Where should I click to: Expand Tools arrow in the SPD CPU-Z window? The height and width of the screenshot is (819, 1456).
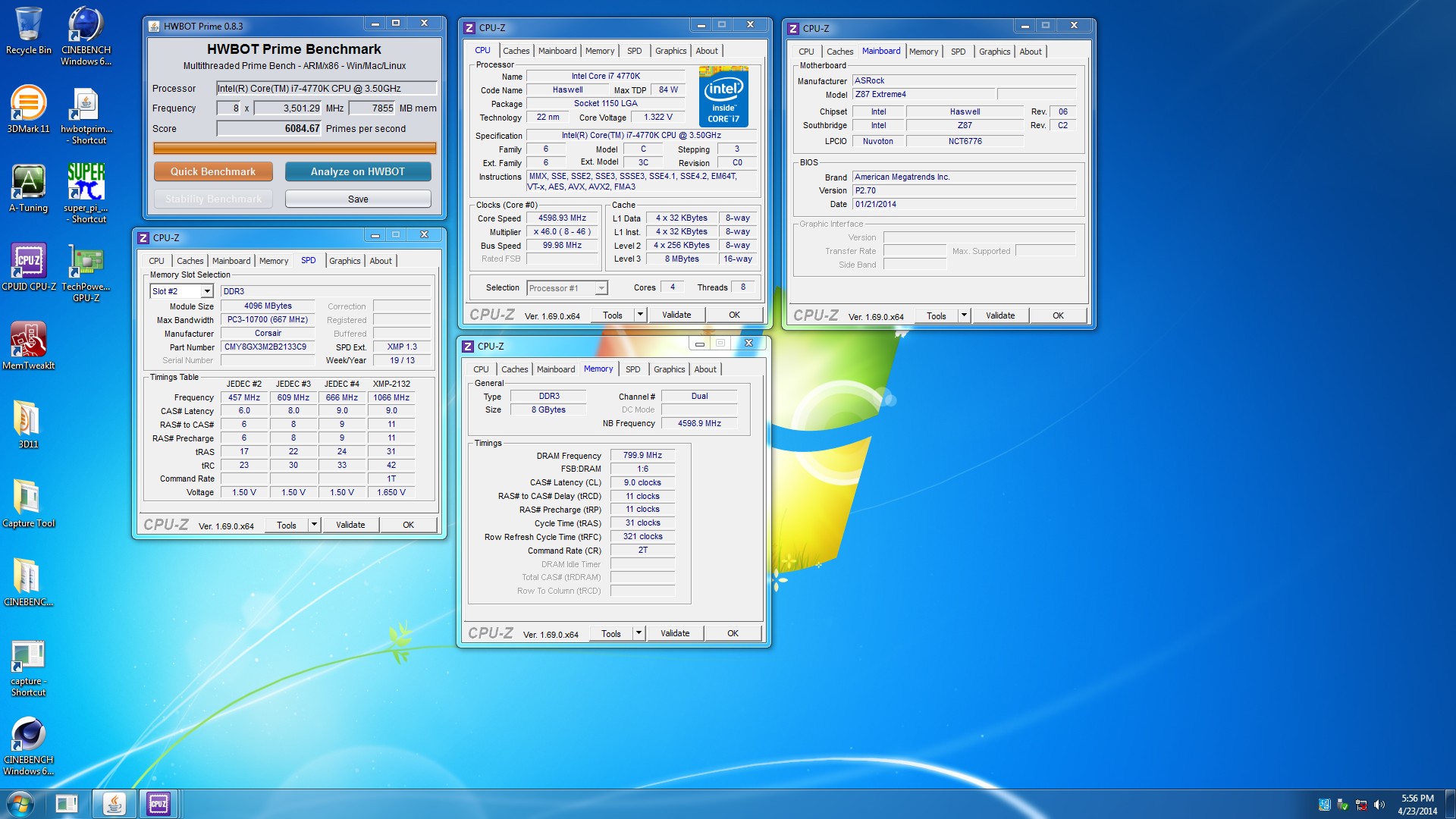click(x=314, y=525)
